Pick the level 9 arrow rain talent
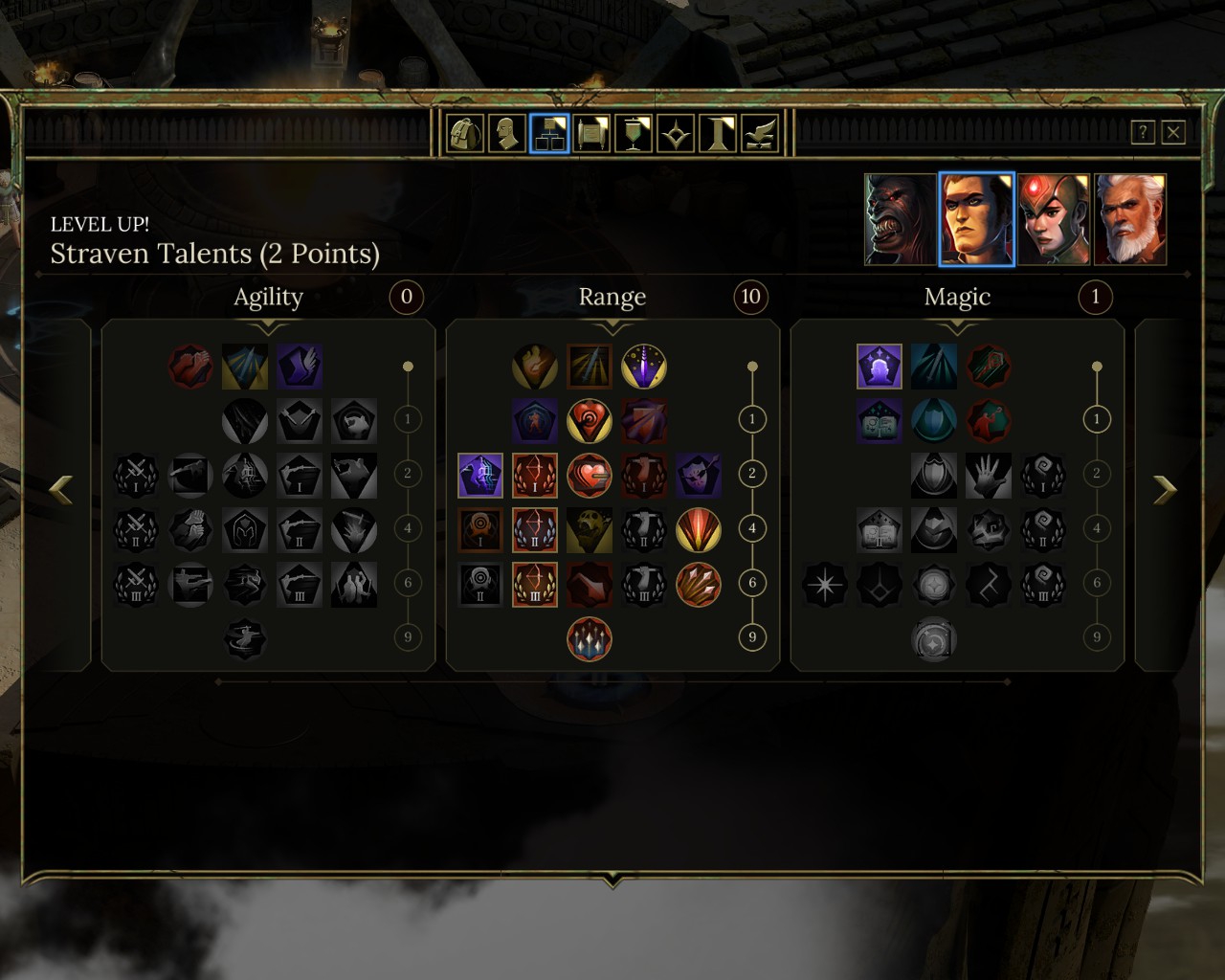The image size is (1225, 980). pyautogui.click(x=590, y=639)
